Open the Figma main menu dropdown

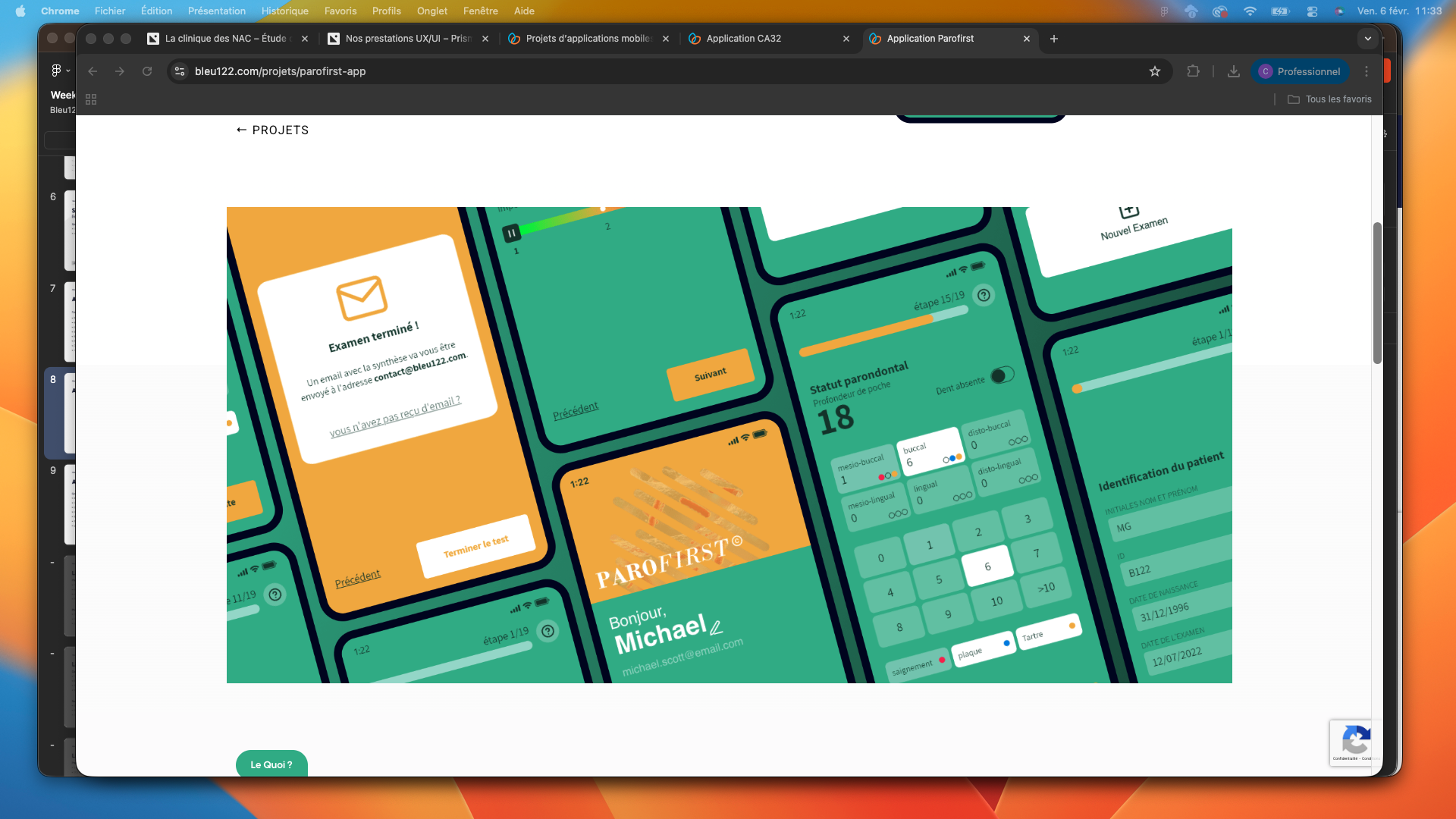point(60,71)
